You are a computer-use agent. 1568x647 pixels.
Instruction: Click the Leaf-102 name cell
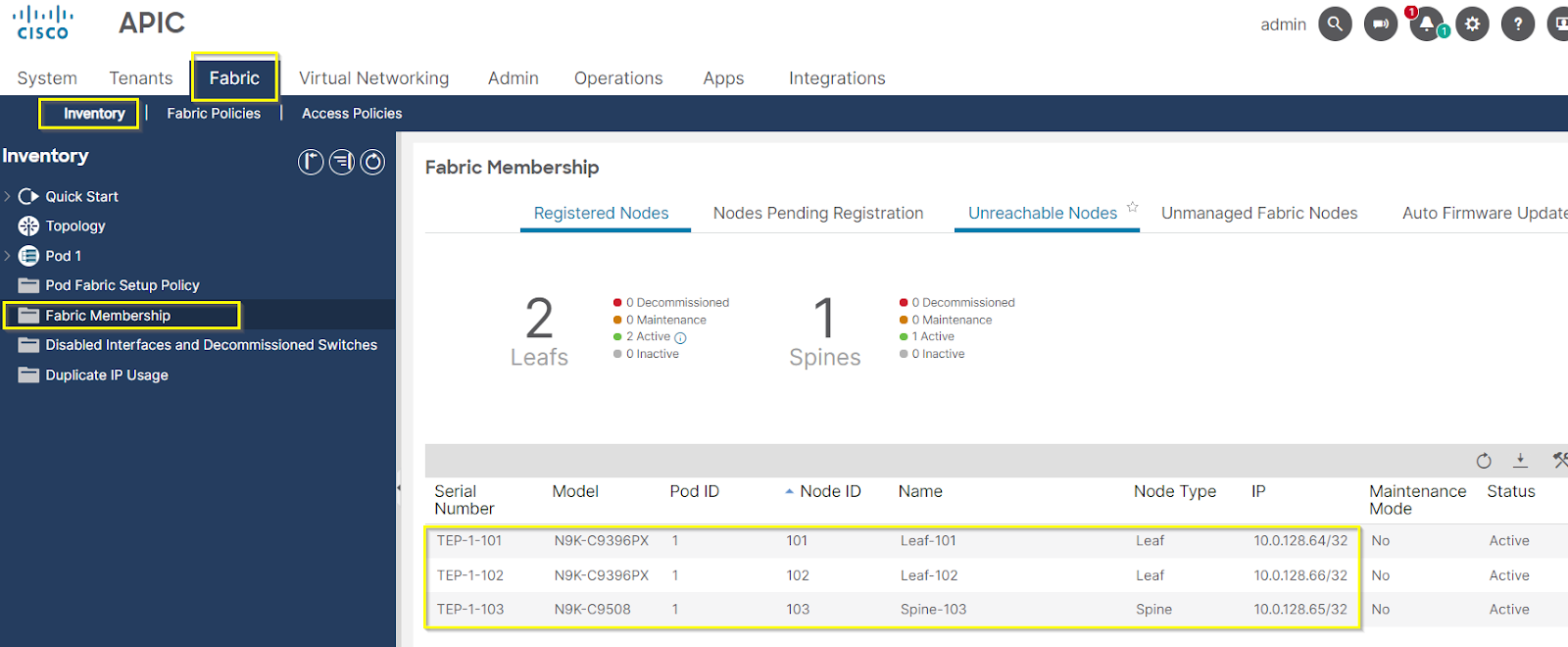929,575
